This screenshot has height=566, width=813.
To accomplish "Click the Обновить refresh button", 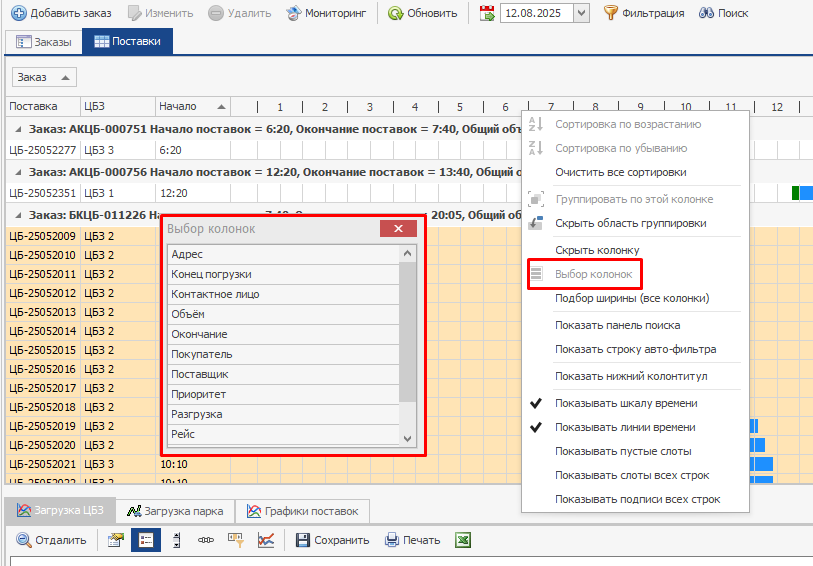I will 422,13.
